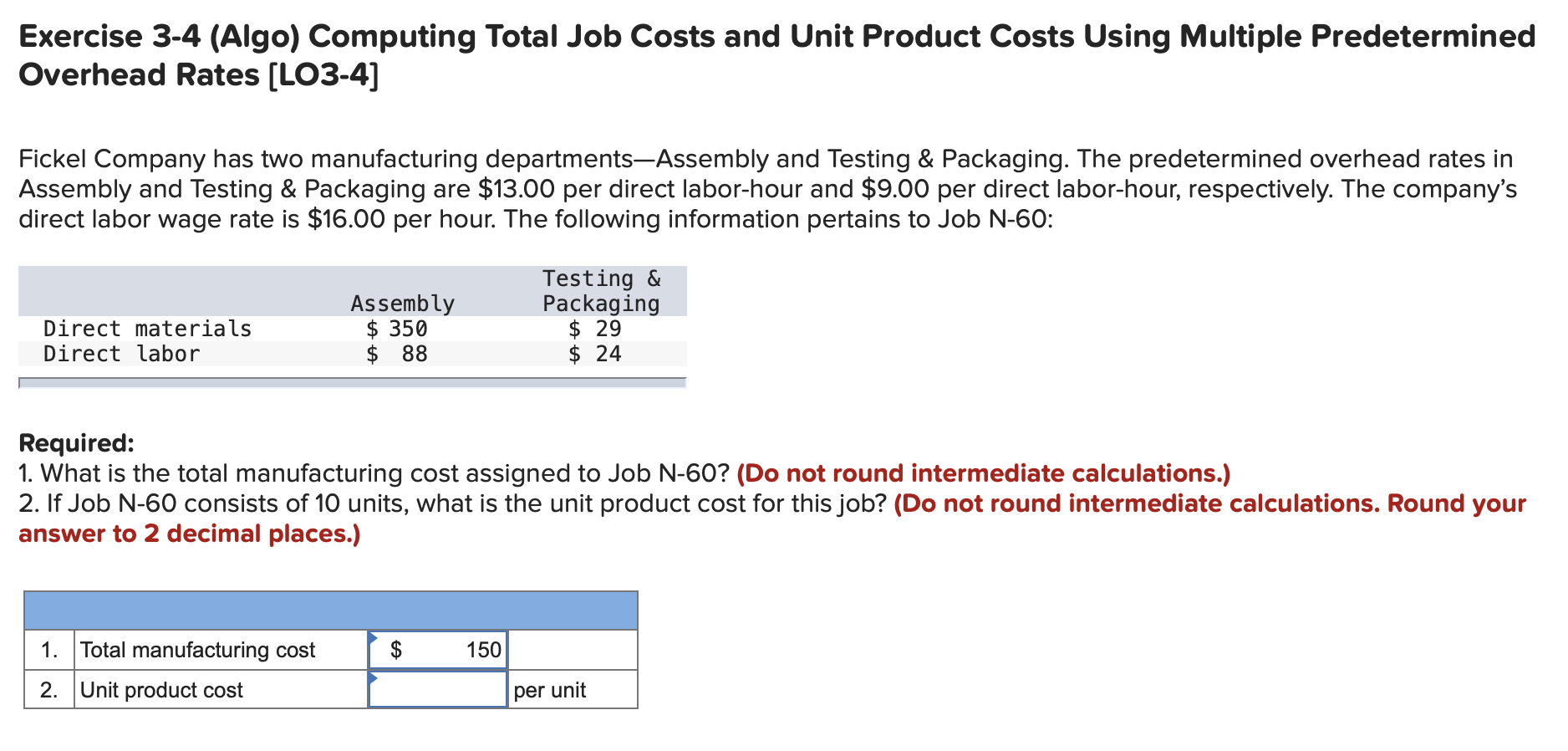Viewport: 1568px width, 751px height.
Task: Click the Assembly column header
Action: click(402, 303)
